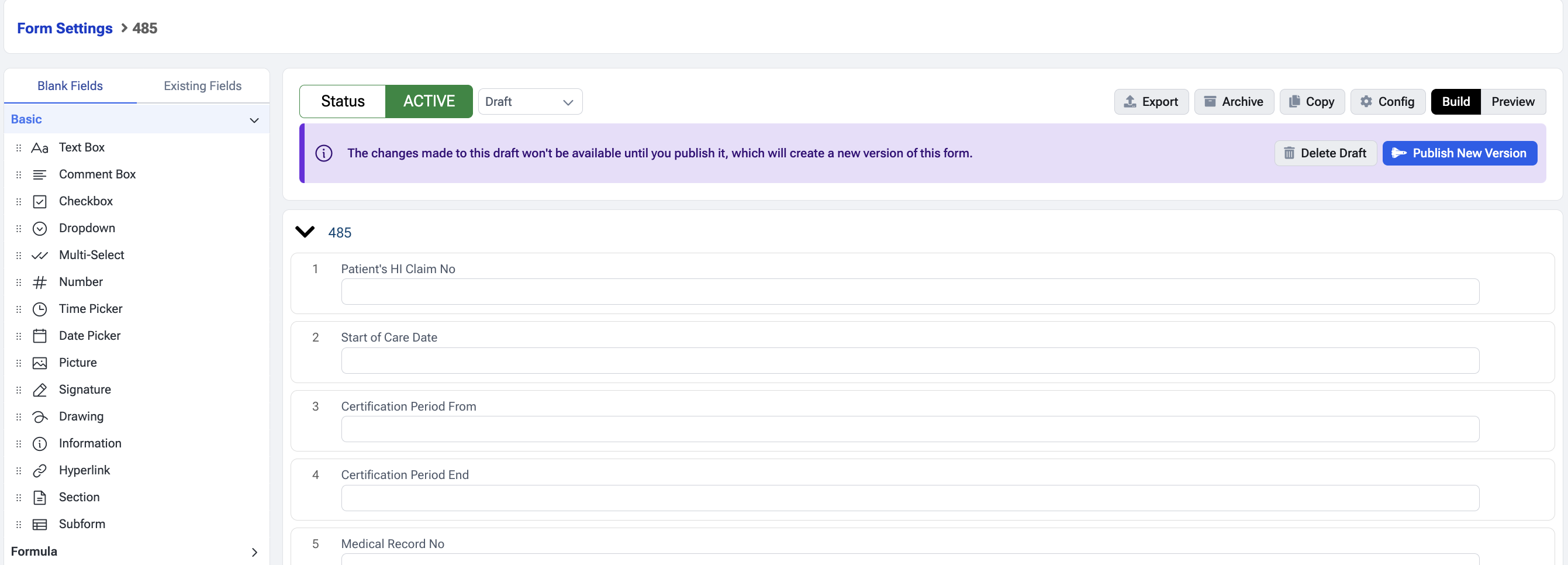This screenshot has height=565, width=1568.
Task: Toggle the ACTIVE status button
Action: pos(429,101)
